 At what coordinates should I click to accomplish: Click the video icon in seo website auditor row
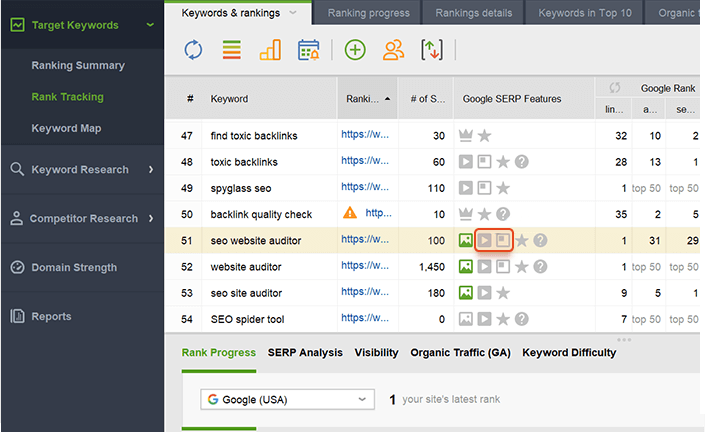[484, 240]
